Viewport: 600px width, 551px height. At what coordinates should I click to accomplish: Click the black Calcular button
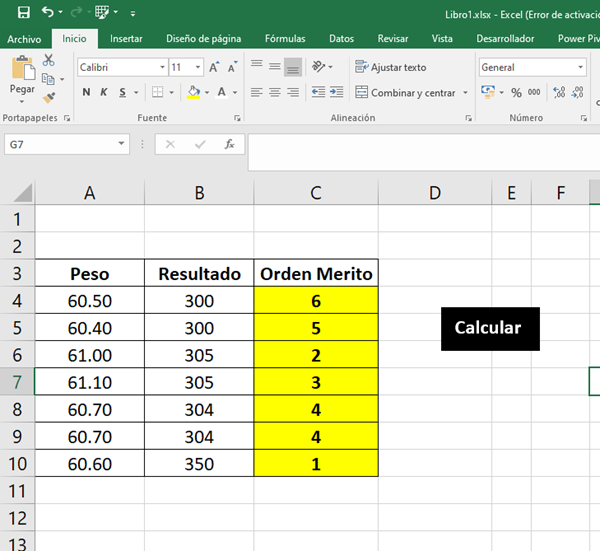[490, 329]
